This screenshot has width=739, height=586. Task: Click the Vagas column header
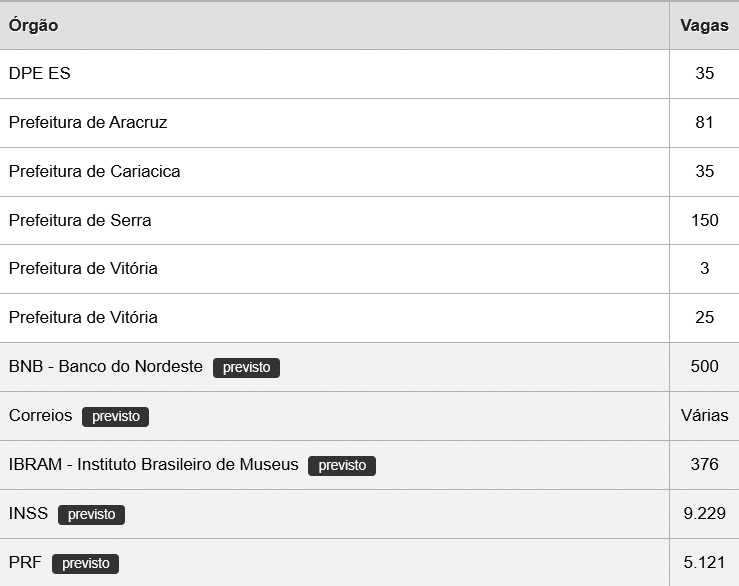click(704, 25)
